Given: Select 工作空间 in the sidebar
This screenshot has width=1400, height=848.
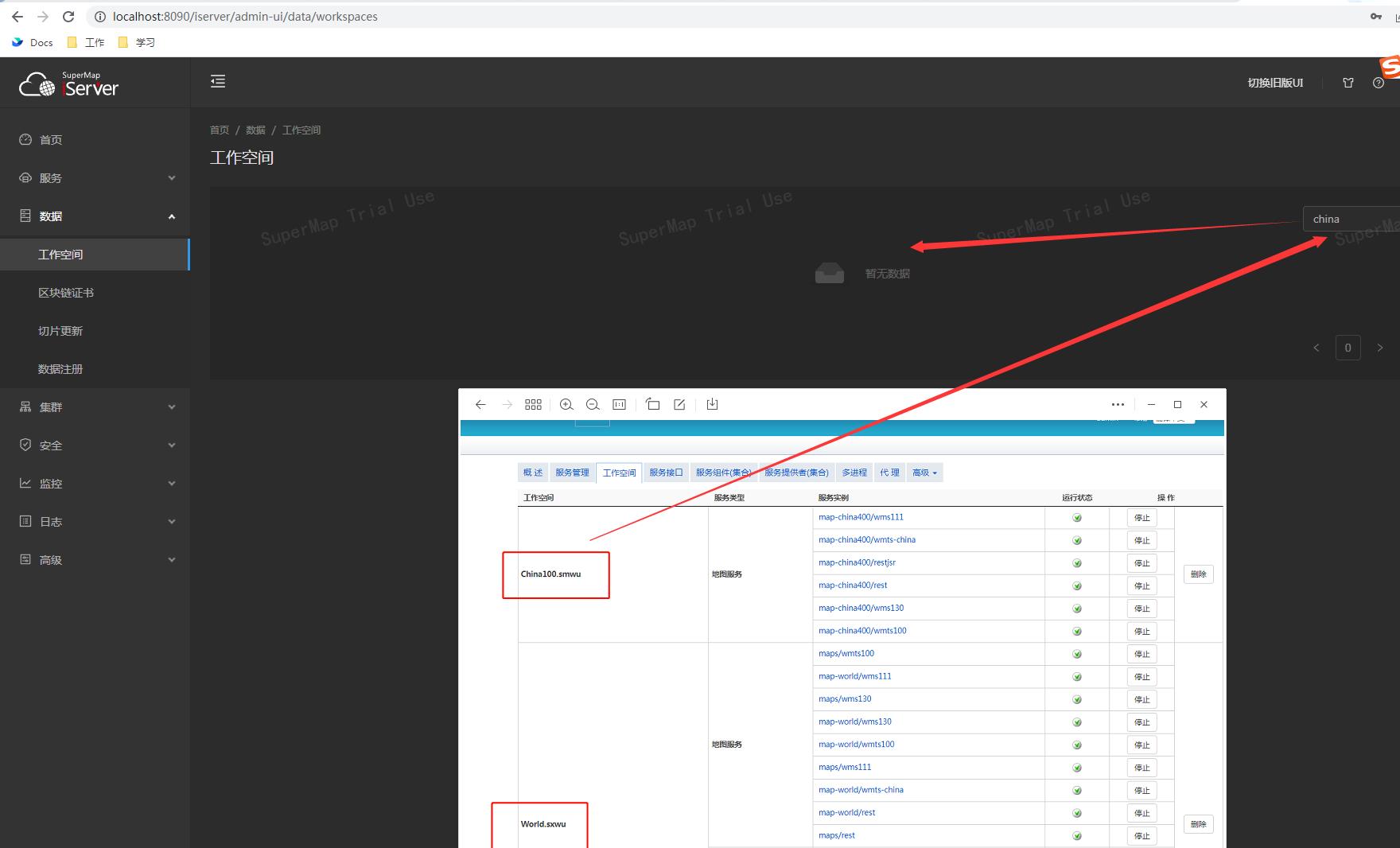Looking at the screenshot, I should (x=95, y=255).
